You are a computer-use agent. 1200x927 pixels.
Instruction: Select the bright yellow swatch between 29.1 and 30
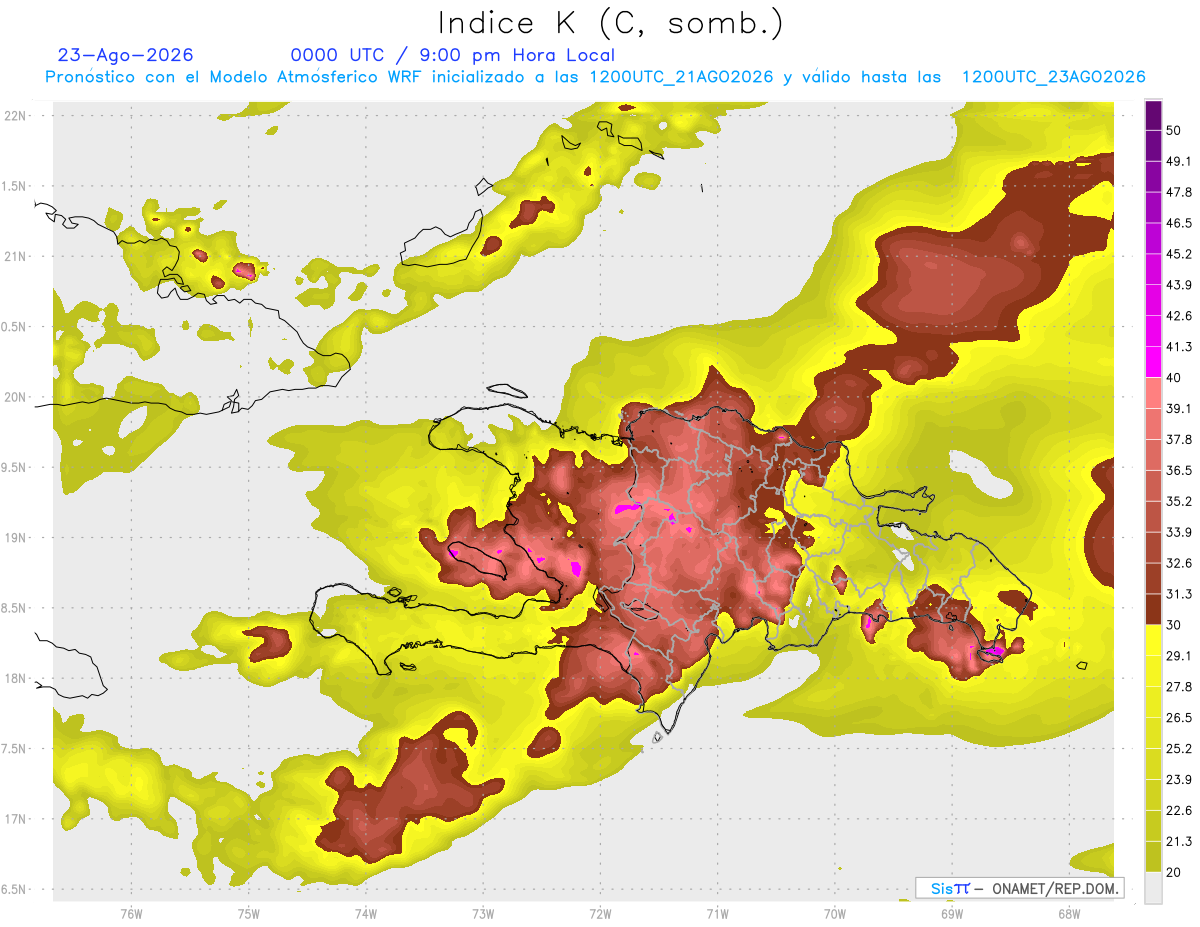[x=1153, y=640]
